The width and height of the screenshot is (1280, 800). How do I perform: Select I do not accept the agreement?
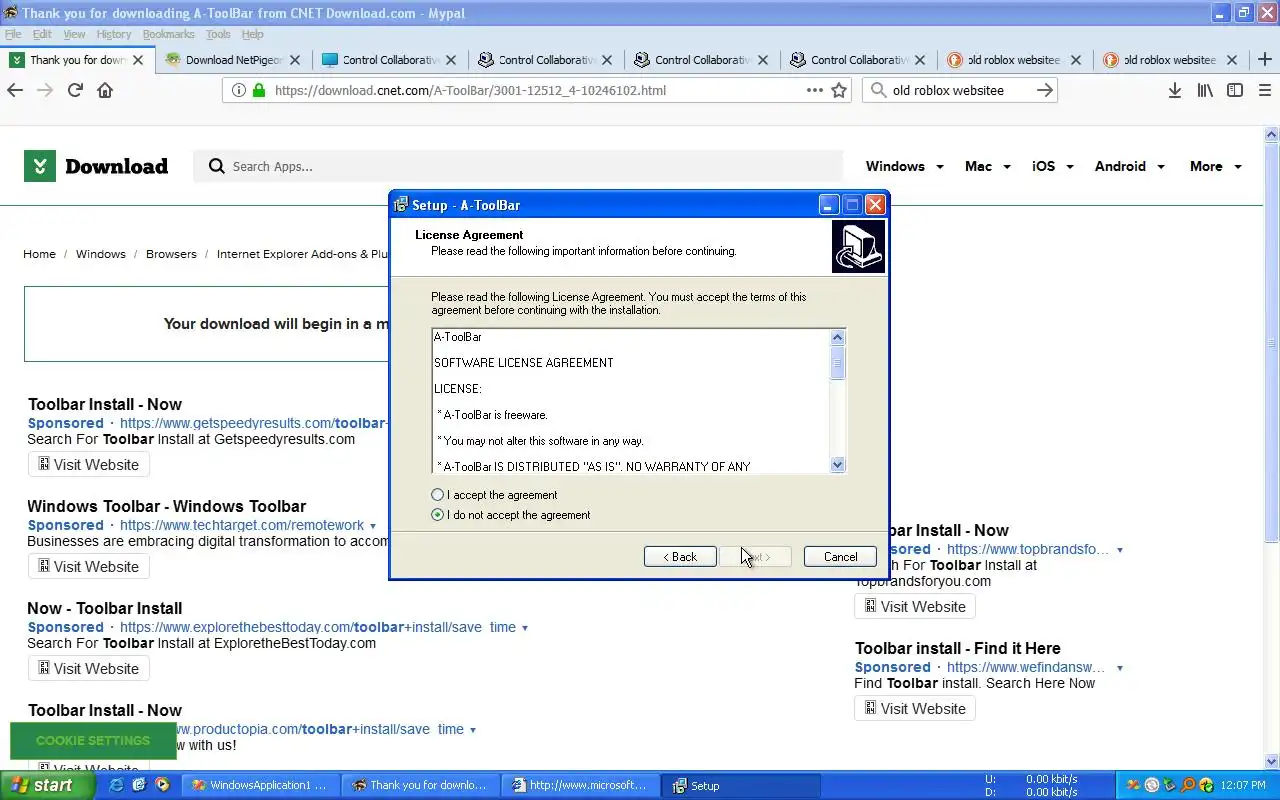(511, 515)
